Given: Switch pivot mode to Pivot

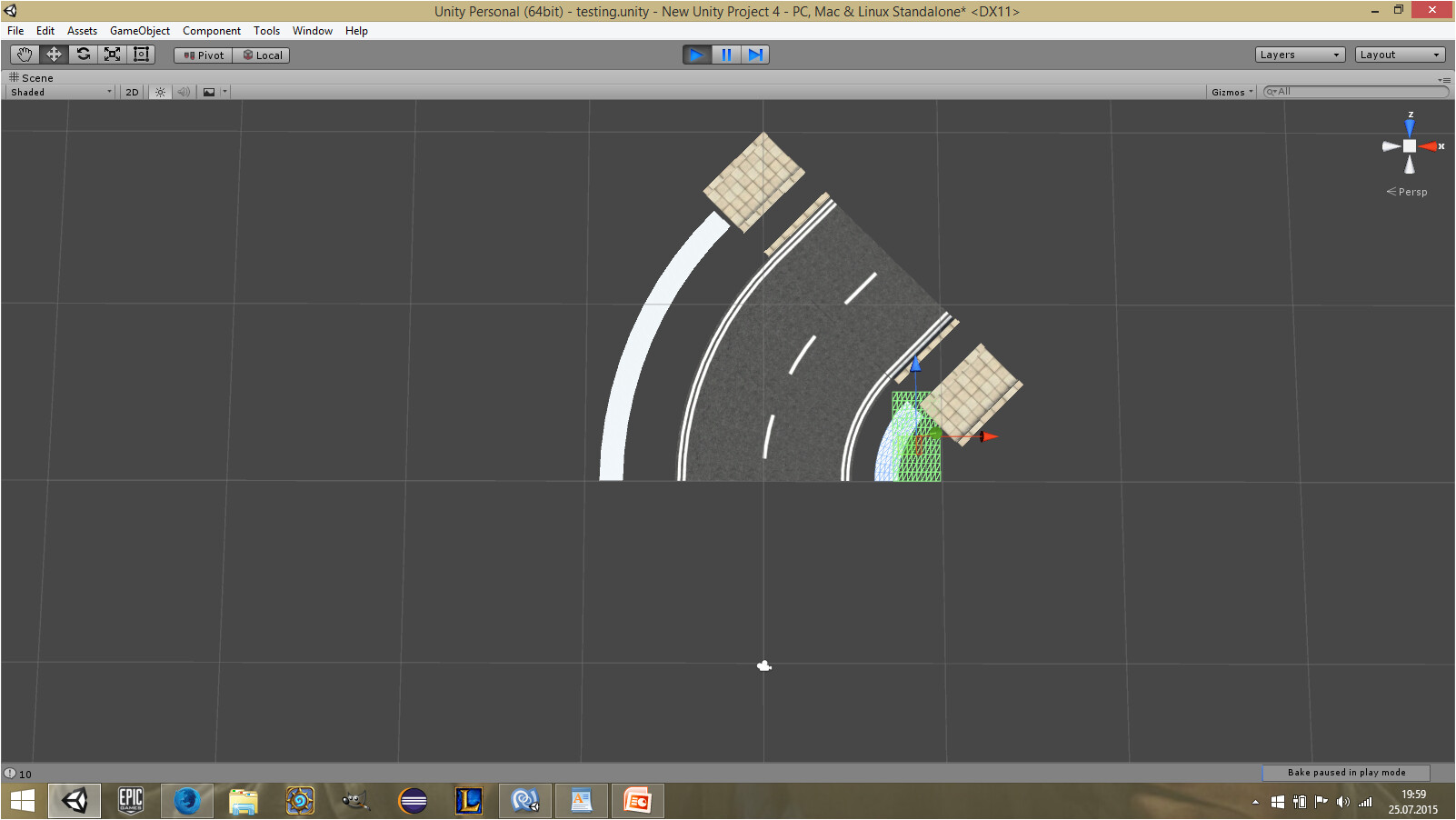Looking at the screenshot, I should click(202, 55).
